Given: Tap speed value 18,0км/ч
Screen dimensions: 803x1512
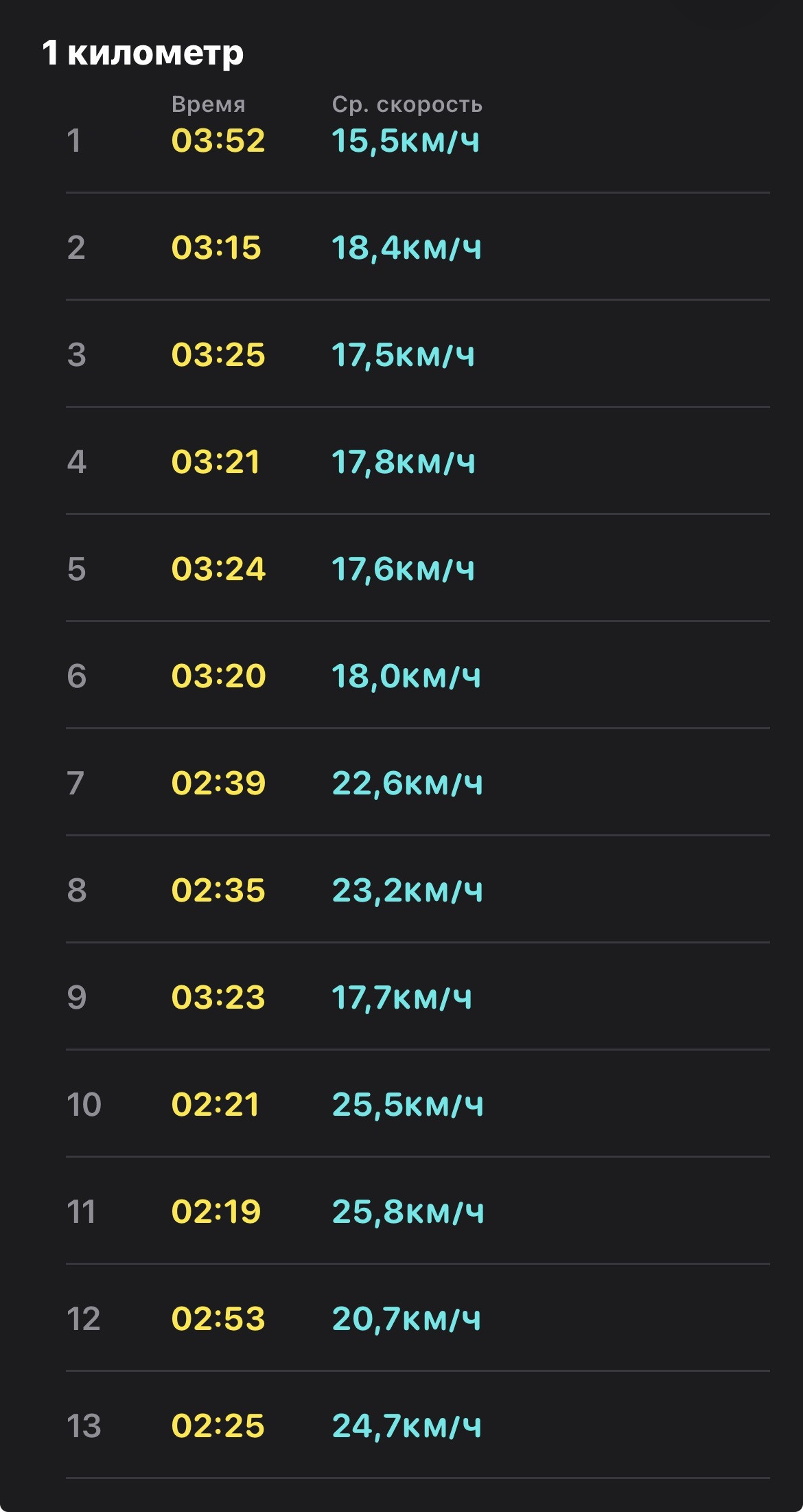Looking at the screenshot, I should [x=406, y=676].
